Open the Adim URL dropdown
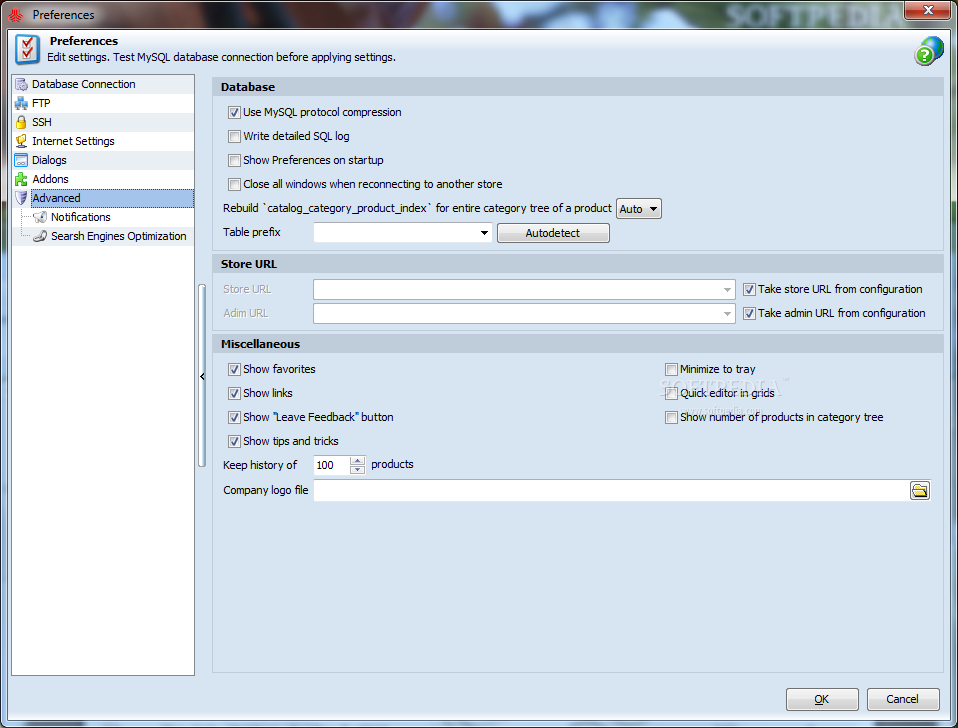This screenshot has width=958, height=728. [x=727, y=313]
